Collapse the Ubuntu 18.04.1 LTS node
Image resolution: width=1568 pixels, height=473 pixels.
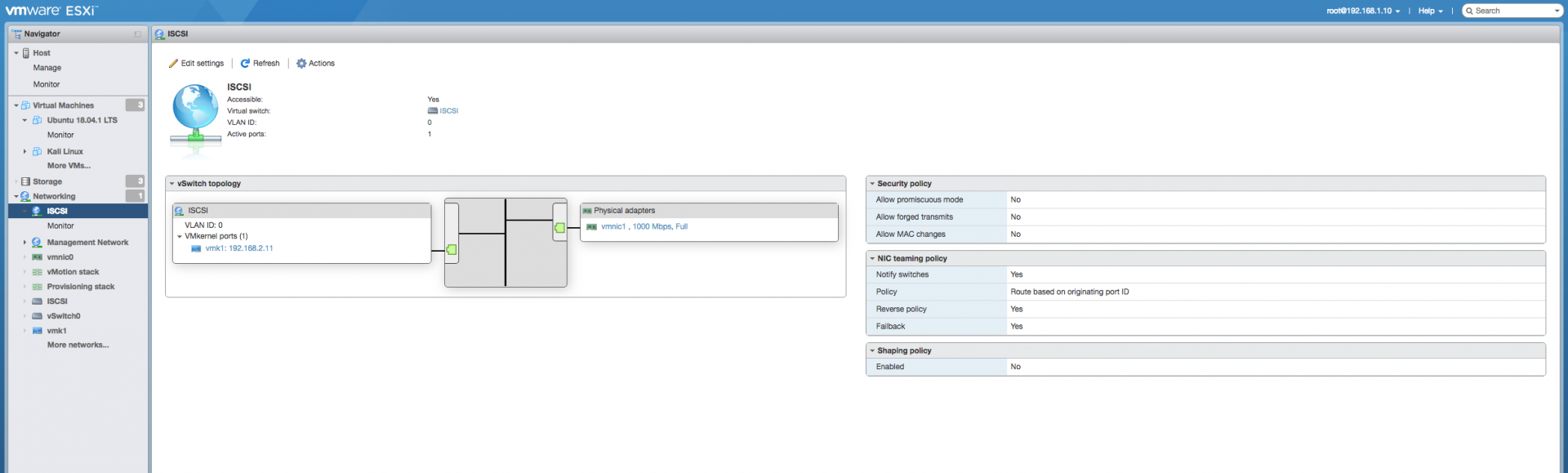point(24,120)
